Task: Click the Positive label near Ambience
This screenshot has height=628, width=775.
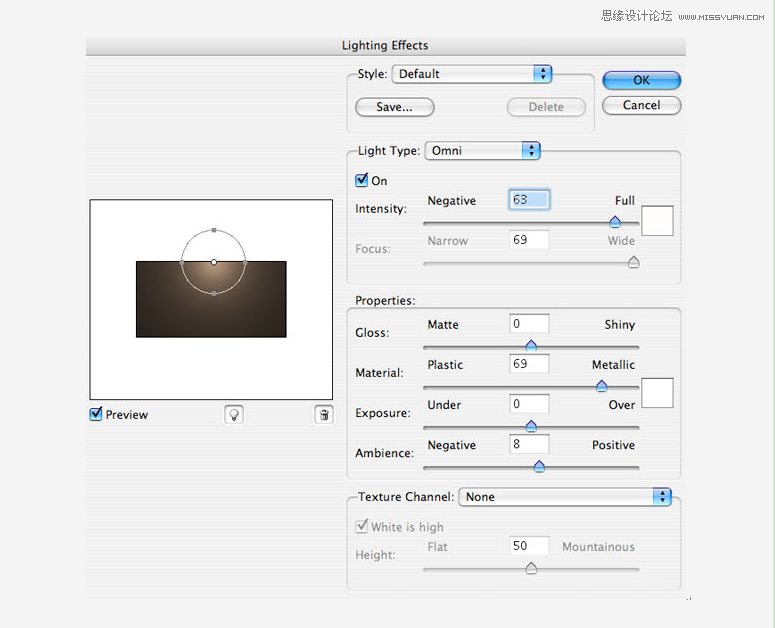Action: pos(613,445)
